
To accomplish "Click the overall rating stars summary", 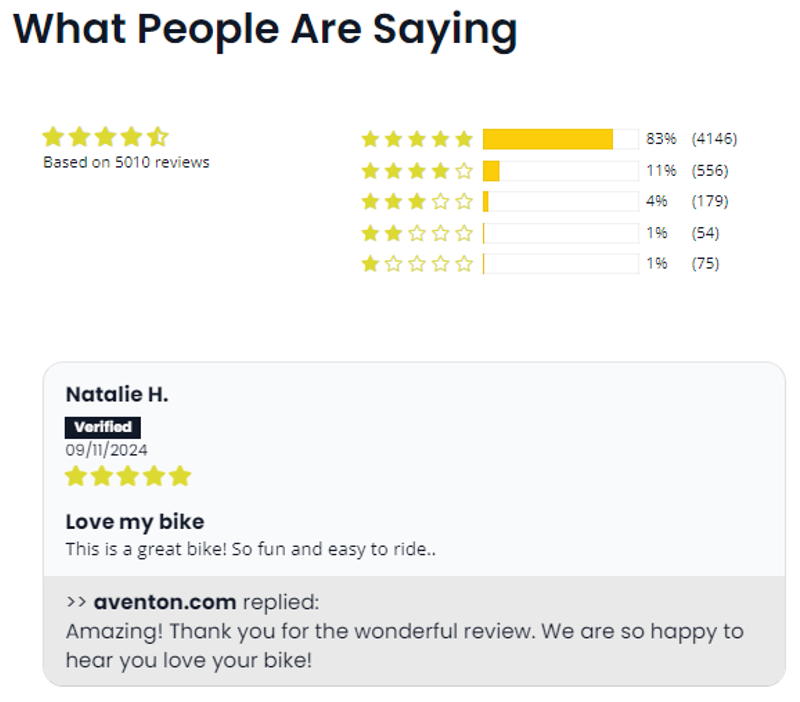I will [x=105, y=137].
